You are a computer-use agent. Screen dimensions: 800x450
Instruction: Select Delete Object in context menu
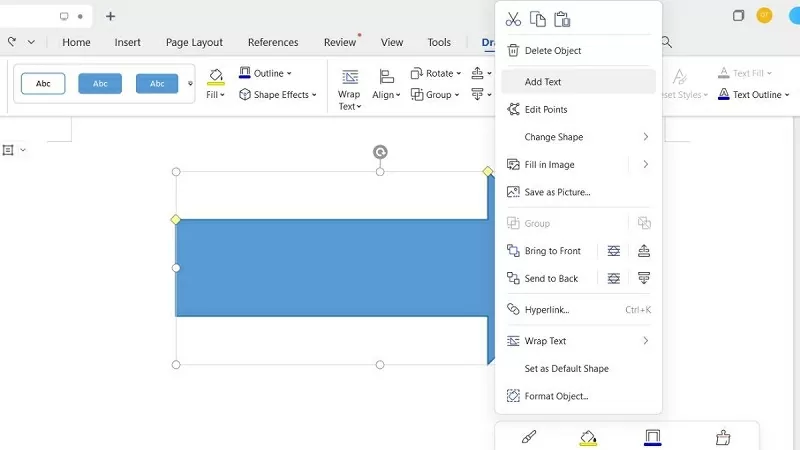552,51
